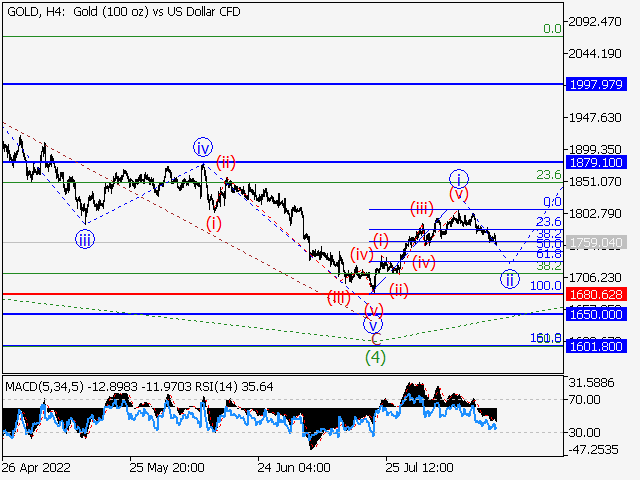Click the blue 100.0 Fibonacci label

546,286
